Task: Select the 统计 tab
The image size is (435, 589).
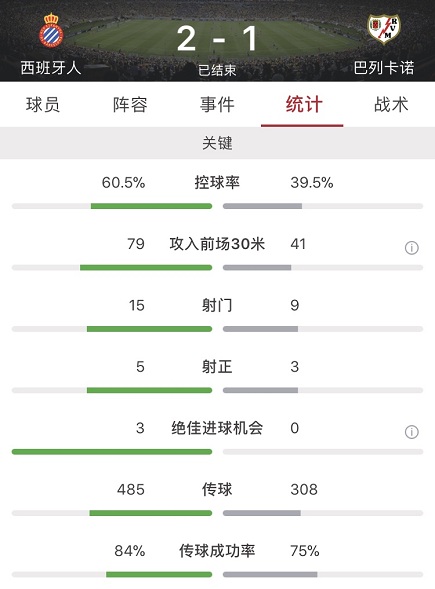Action: coord(304,104)
